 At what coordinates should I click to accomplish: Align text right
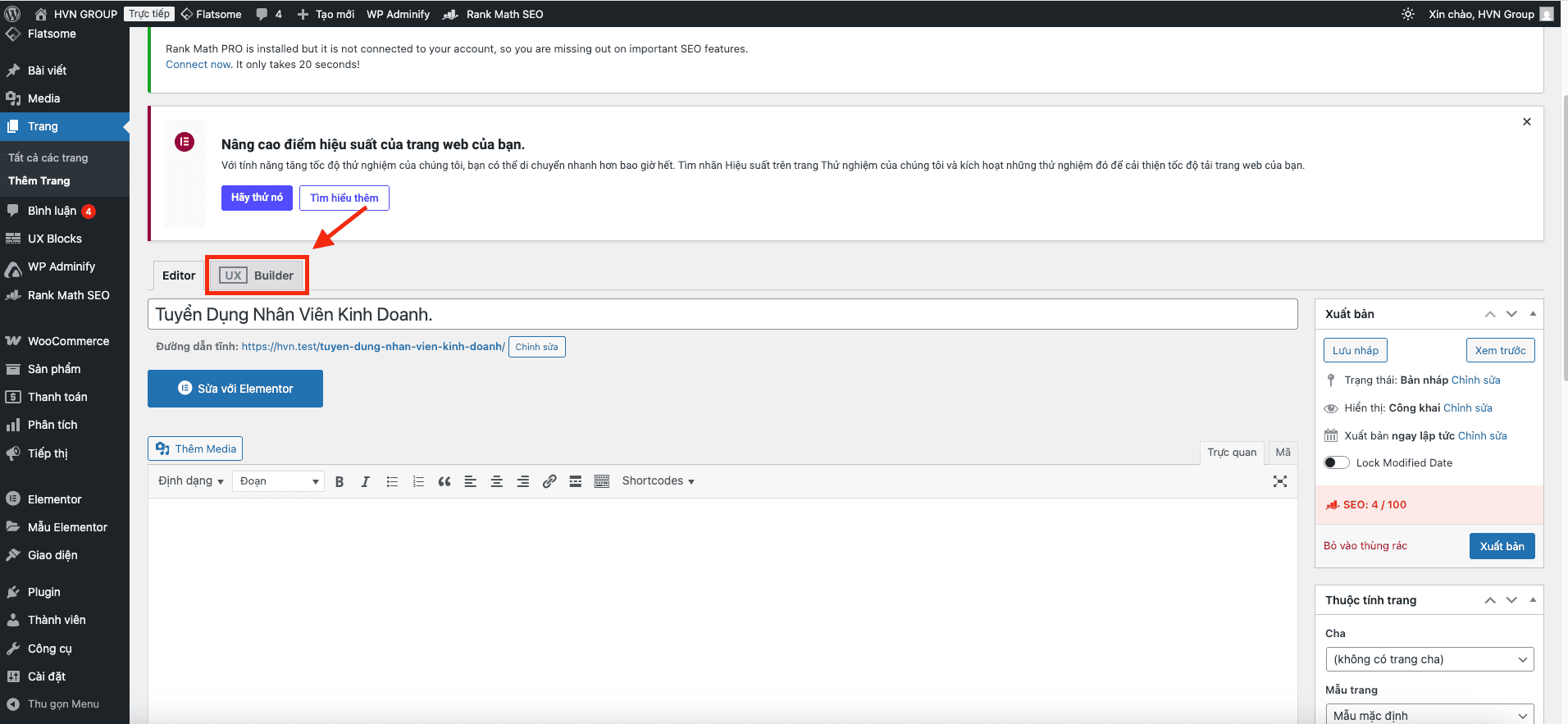[523, 481]
